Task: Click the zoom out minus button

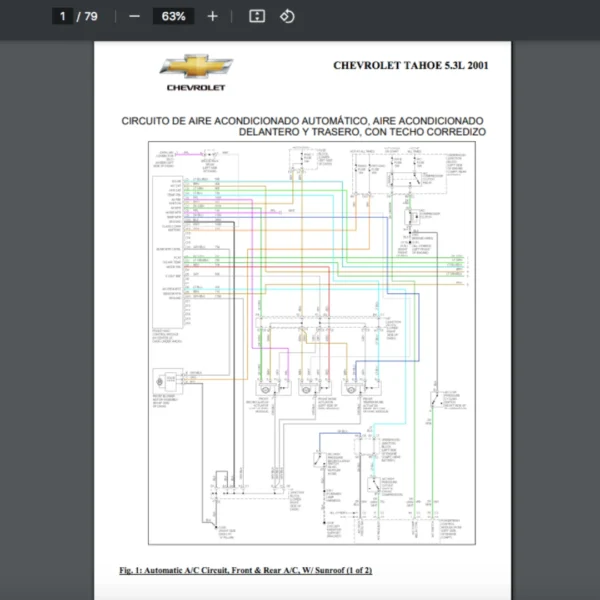Action: (134, 16)
